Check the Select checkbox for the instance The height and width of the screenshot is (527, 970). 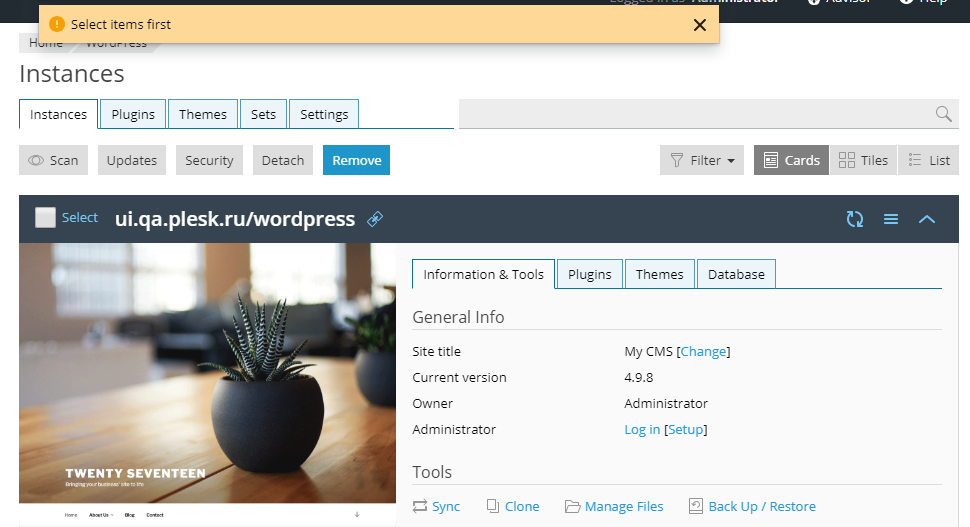pos(45,218)
